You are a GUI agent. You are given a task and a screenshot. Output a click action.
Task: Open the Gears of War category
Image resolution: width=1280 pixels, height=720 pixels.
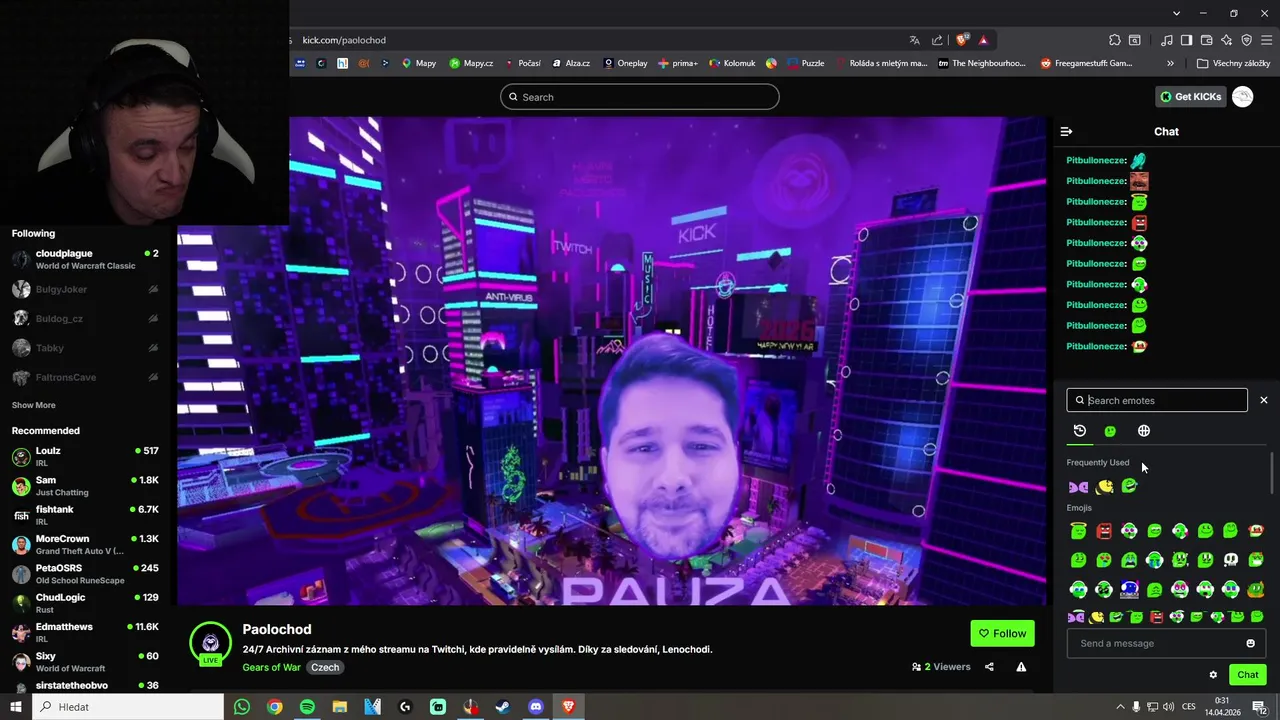[271, 667]
